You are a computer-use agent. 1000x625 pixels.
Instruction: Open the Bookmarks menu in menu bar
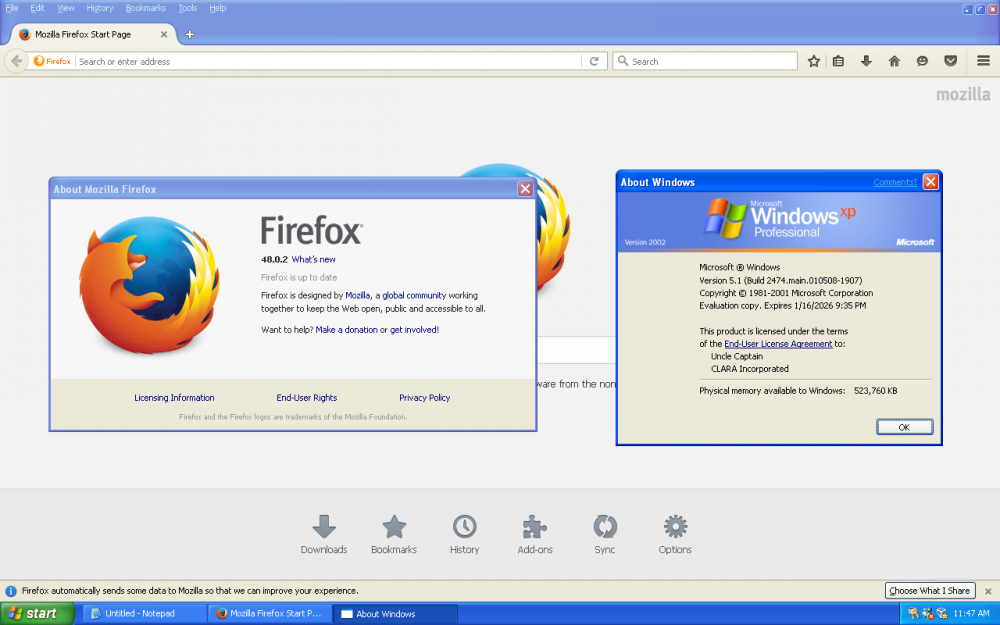pos(145,8)
